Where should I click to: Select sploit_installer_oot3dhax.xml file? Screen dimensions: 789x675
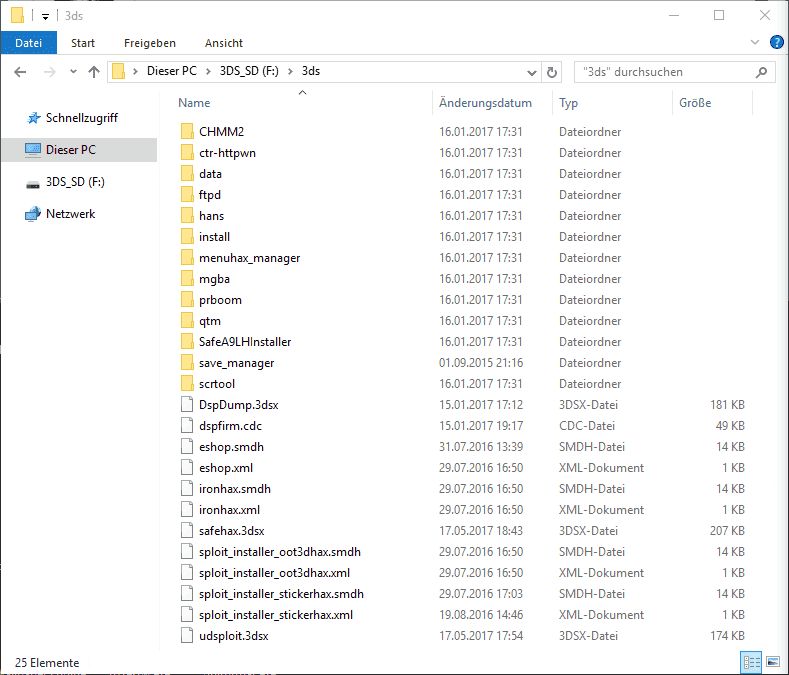(x=274, y=573)
